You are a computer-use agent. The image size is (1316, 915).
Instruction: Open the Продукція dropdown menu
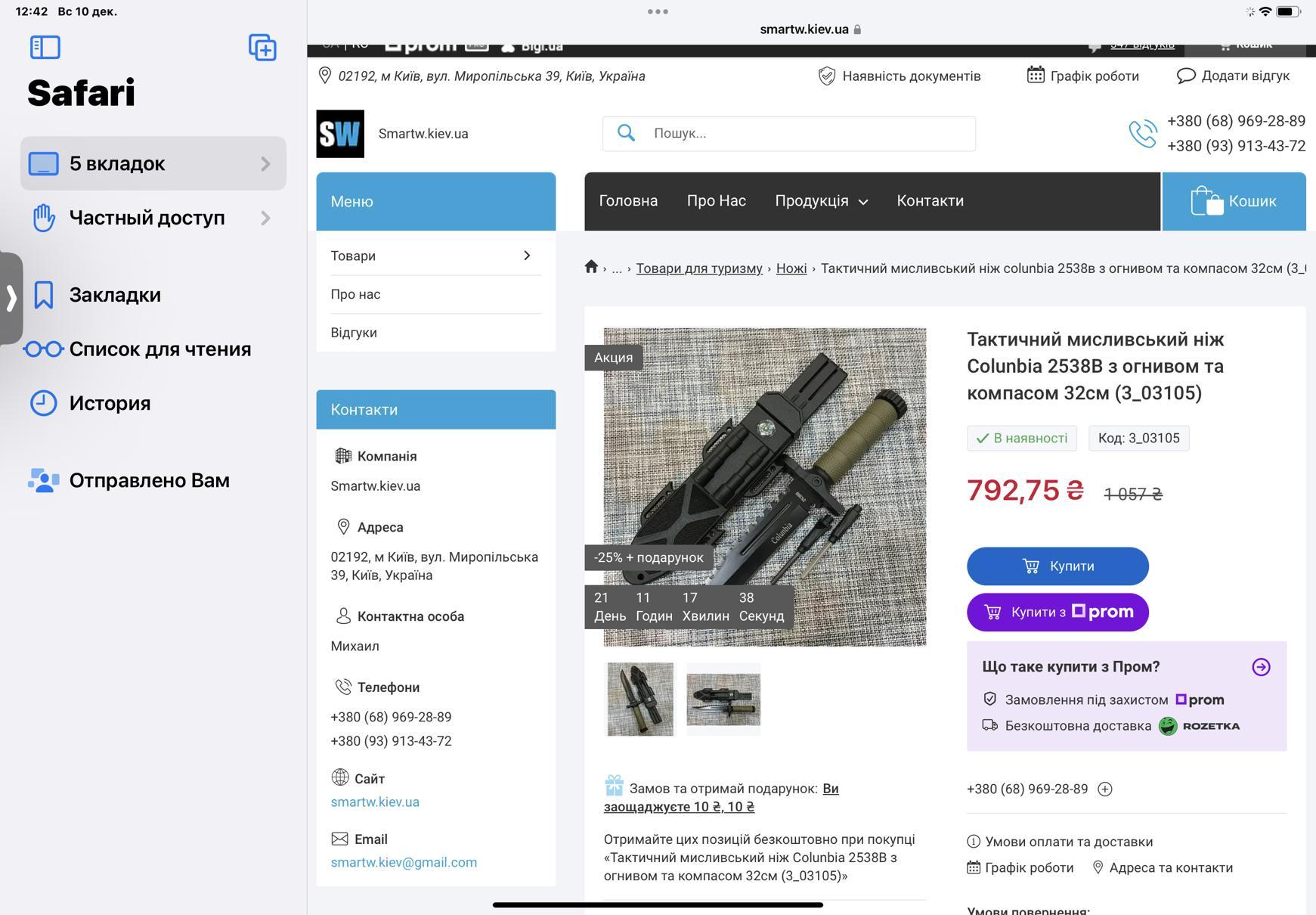pos(821,201)
